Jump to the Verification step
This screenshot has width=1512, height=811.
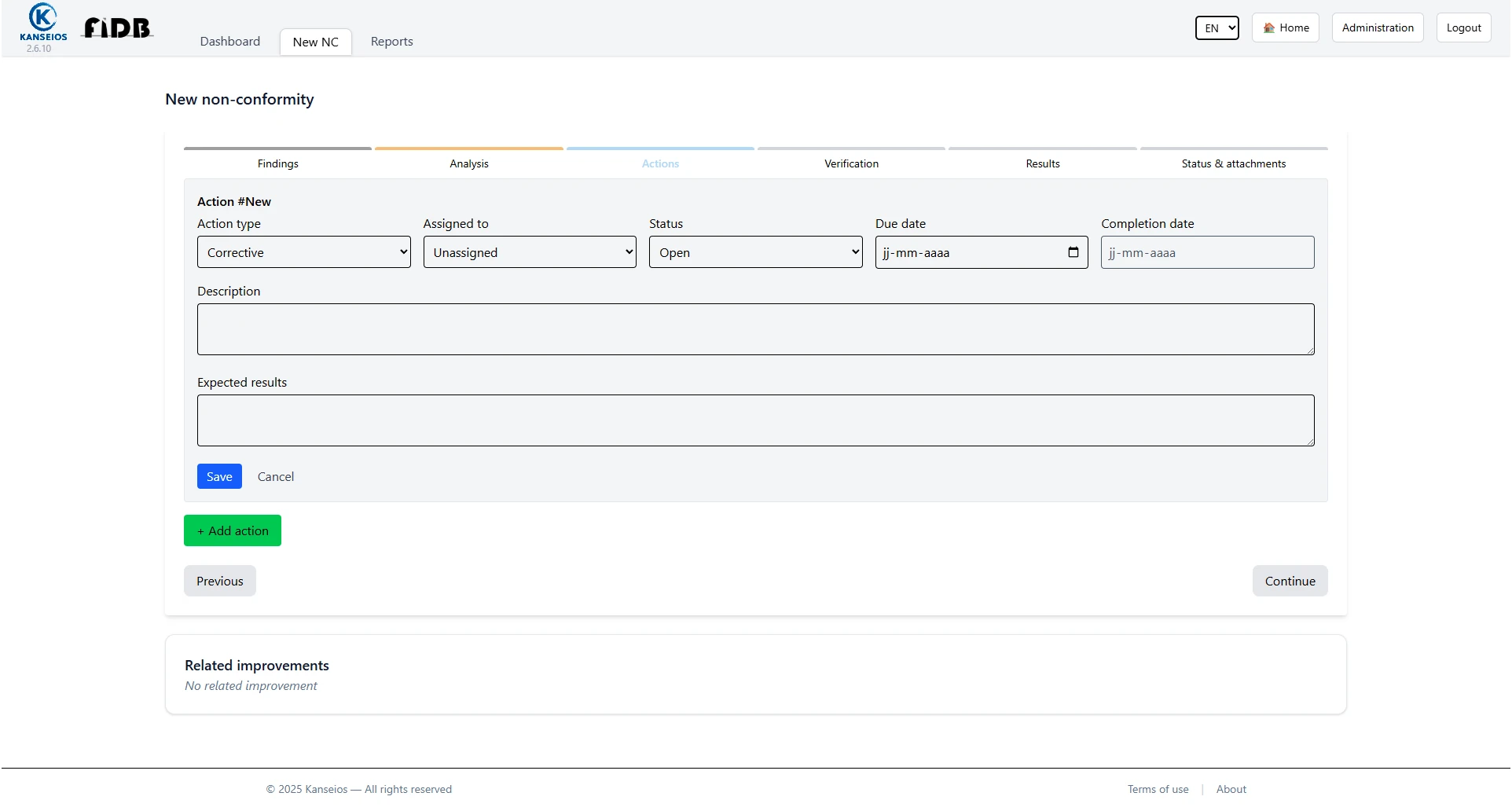(851, 163)
